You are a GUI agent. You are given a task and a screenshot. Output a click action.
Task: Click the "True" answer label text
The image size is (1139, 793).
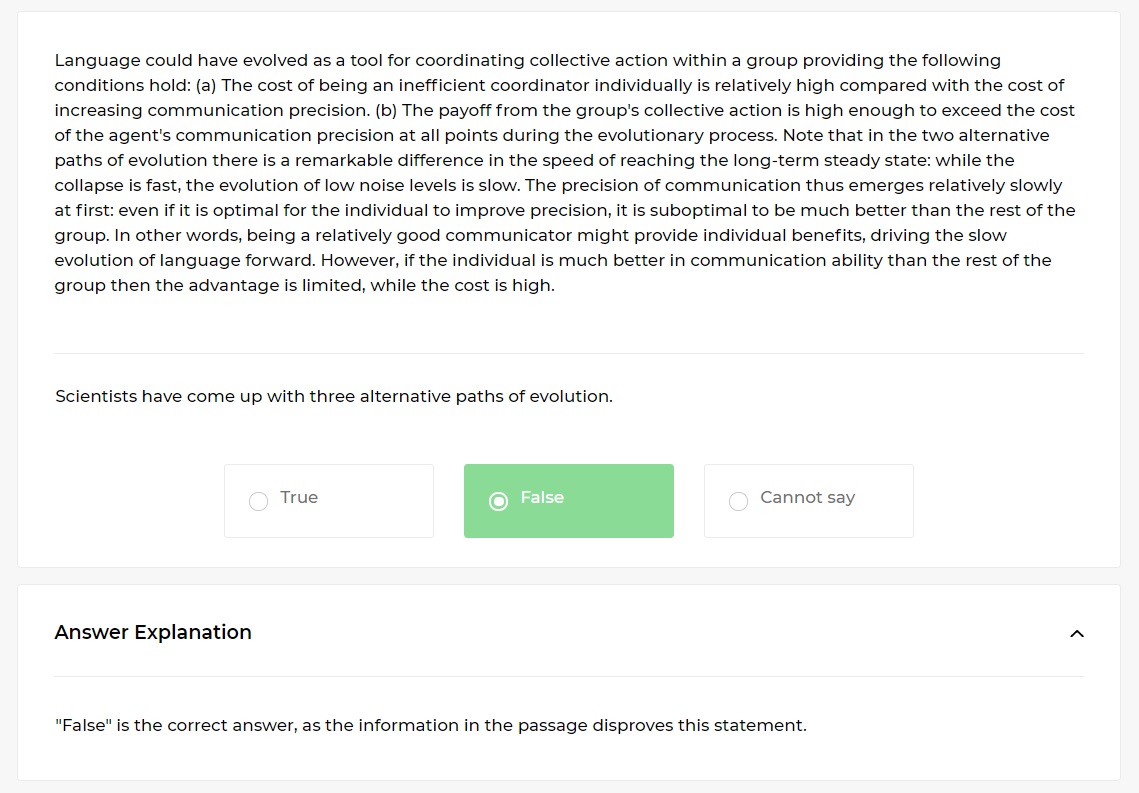299,498
